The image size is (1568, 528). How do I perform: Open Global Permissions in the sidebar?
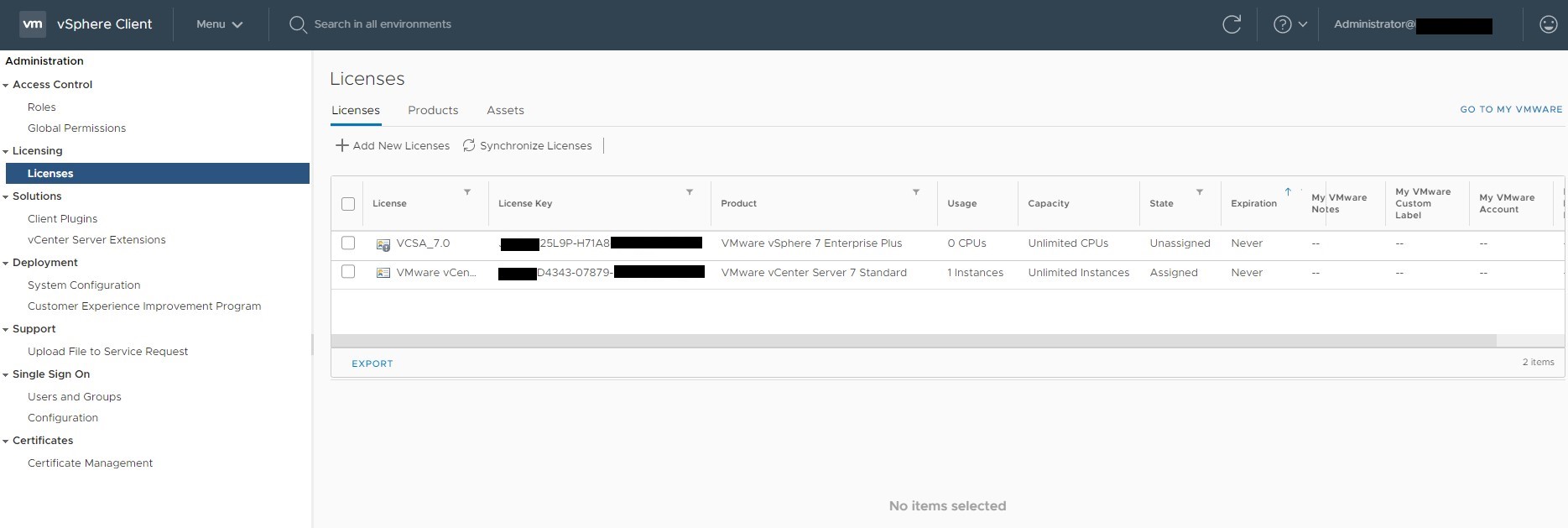76,128
